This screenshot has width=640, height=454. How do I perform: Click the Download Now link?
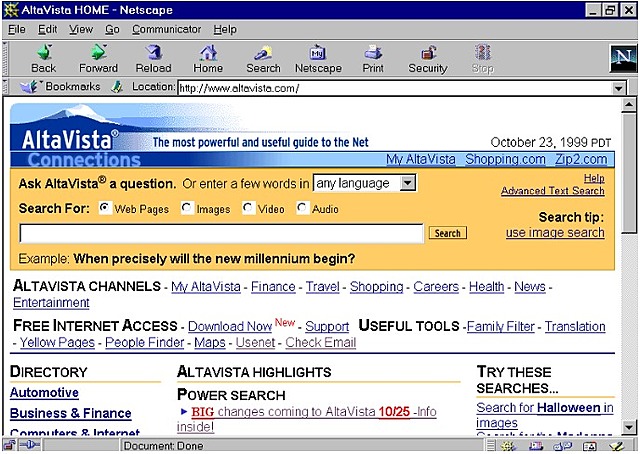point(230,326)
